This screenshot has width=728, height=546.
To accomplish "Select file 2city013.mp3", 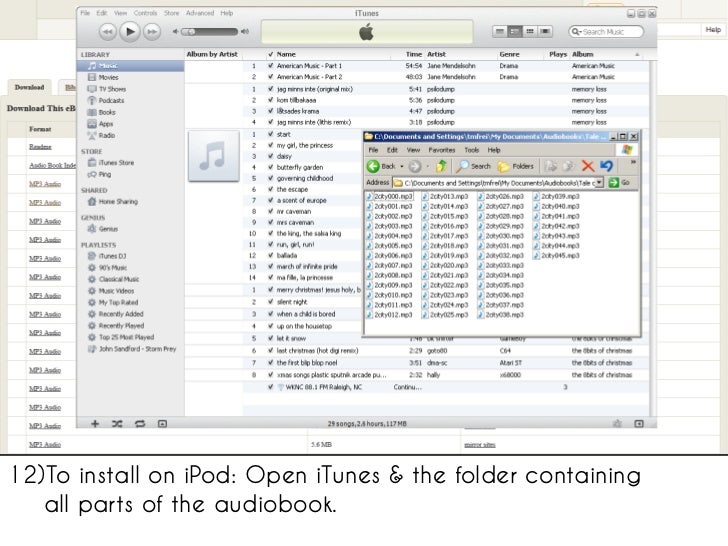I will pyautogui.click(x=445, y=196).
